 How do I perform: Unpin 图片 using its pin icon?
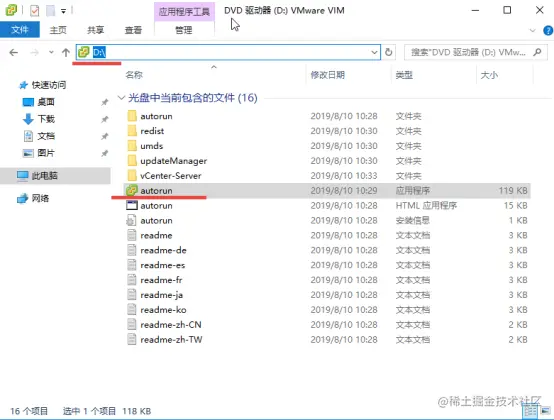(x=105, y=153)
